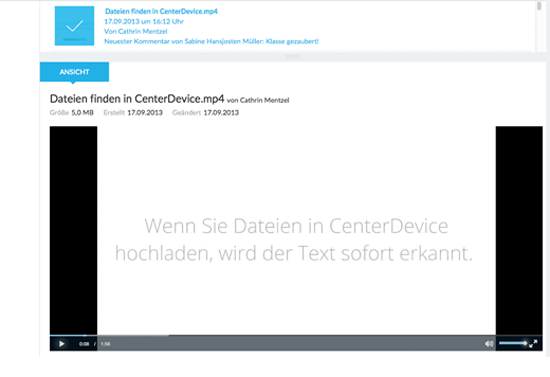Screen dimensions: 550x377
Task: Play the video with the play button
Action: [62, 344]
